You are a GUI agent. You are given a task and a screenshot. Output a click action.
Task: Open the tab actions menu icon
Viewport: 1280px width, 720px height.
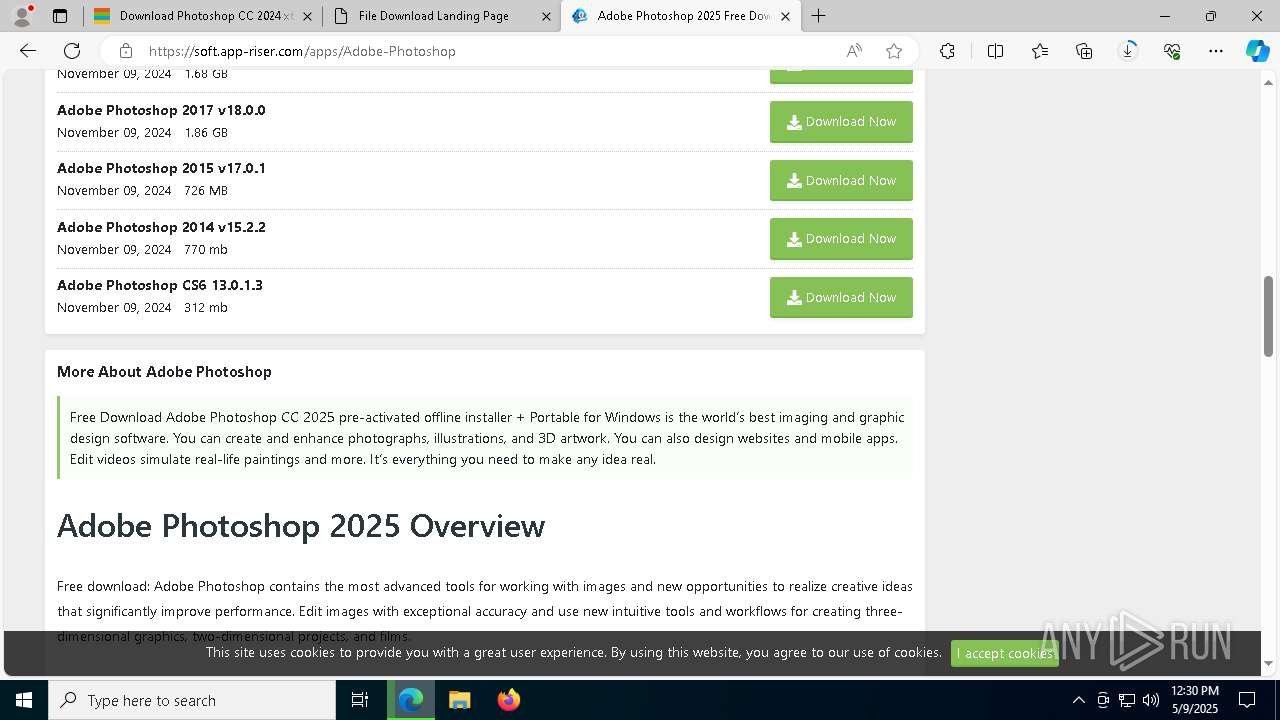(x=60, y=16)
